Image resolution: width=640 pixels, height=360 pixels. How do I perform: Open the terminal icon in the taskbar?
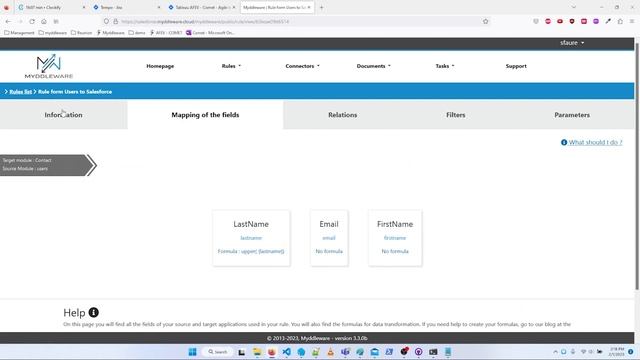click(x=433, y=352)
